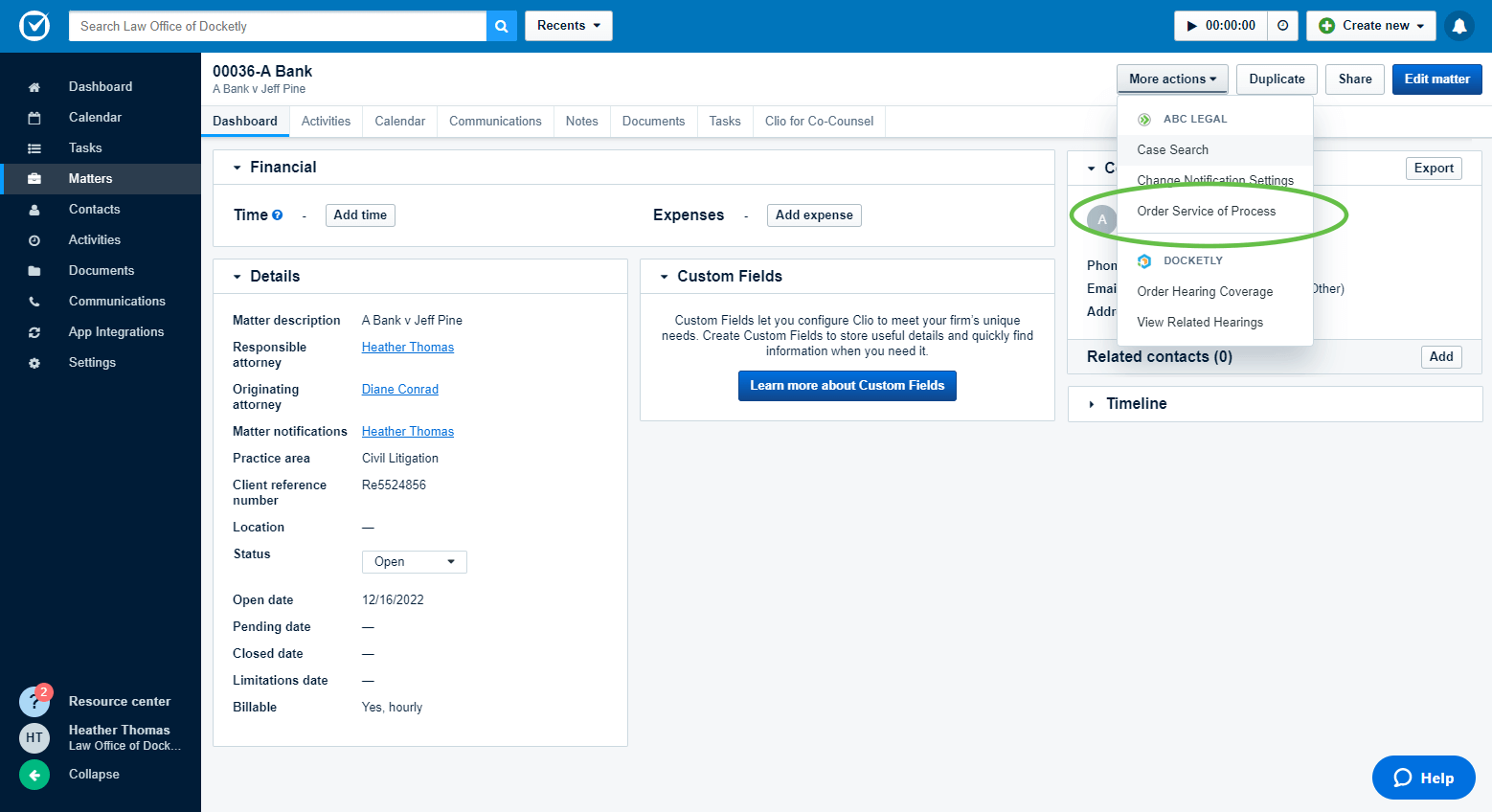This screenshot has width=1492, height=812.
Task: Open the Help chat bubble
Action: (1424, 778)
